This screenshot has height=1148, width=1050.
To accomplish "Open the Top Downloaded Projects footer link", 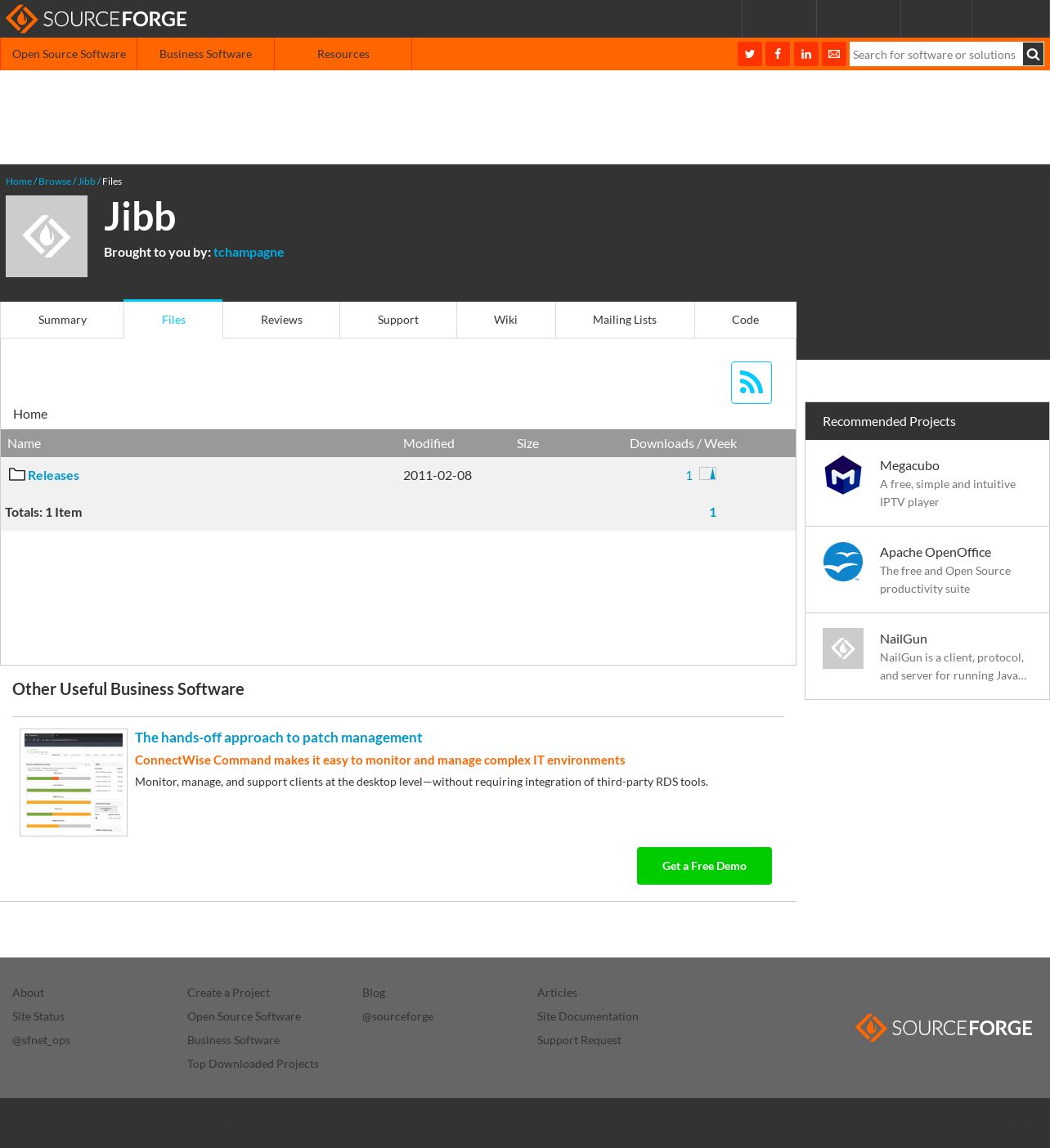I will [253, 1064].
